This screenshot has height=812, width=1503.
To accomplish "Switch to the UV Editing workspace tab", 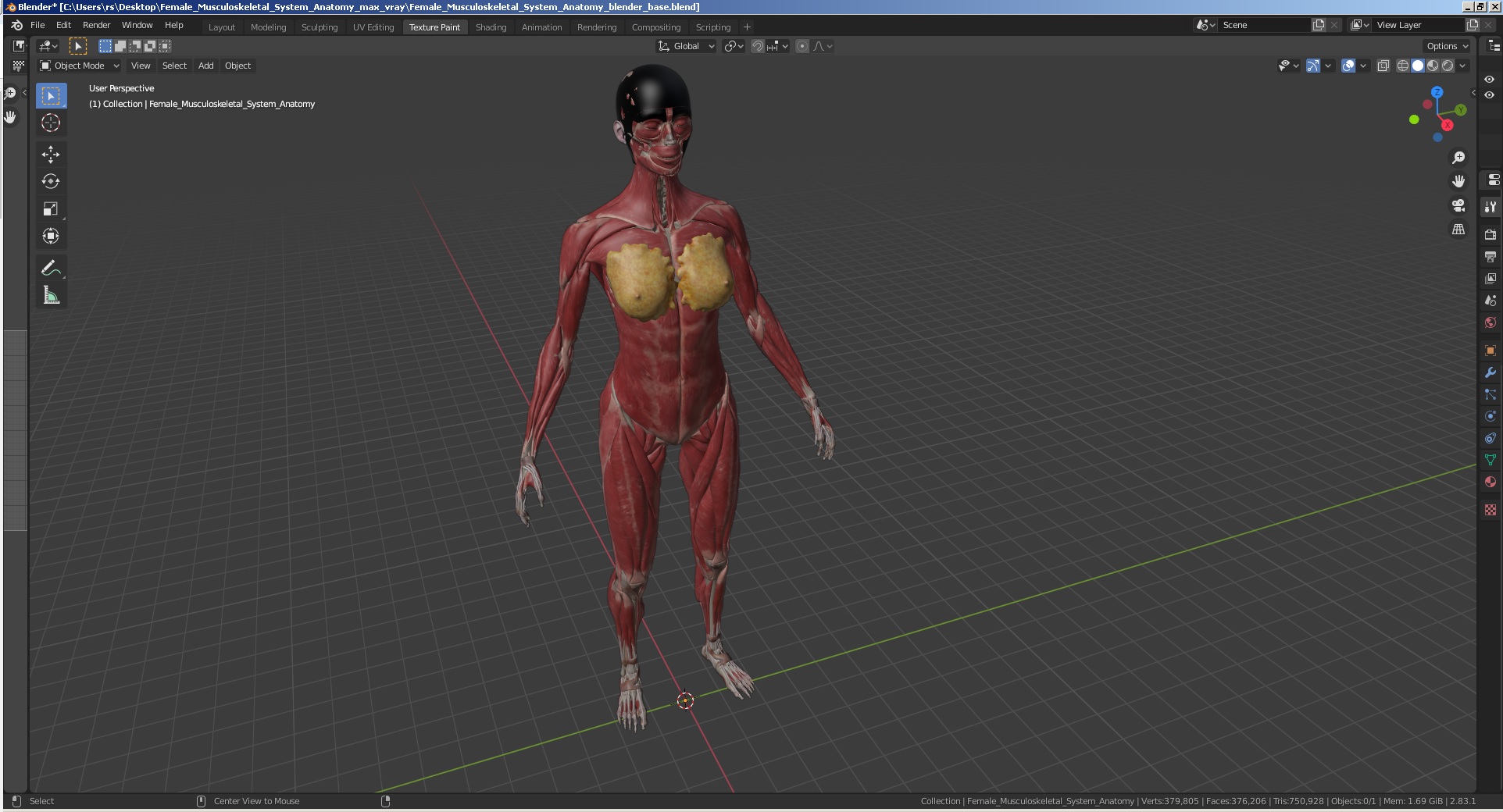I will tap(373, 27).
